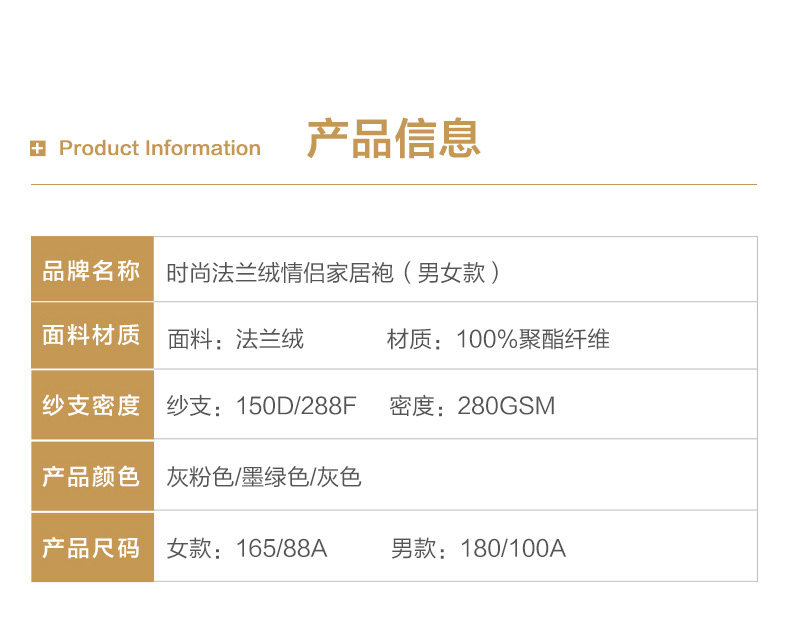Click the 男款：180/100A size value
The height and width of the screenshot is (627, 790).
(x=479, y=548)
